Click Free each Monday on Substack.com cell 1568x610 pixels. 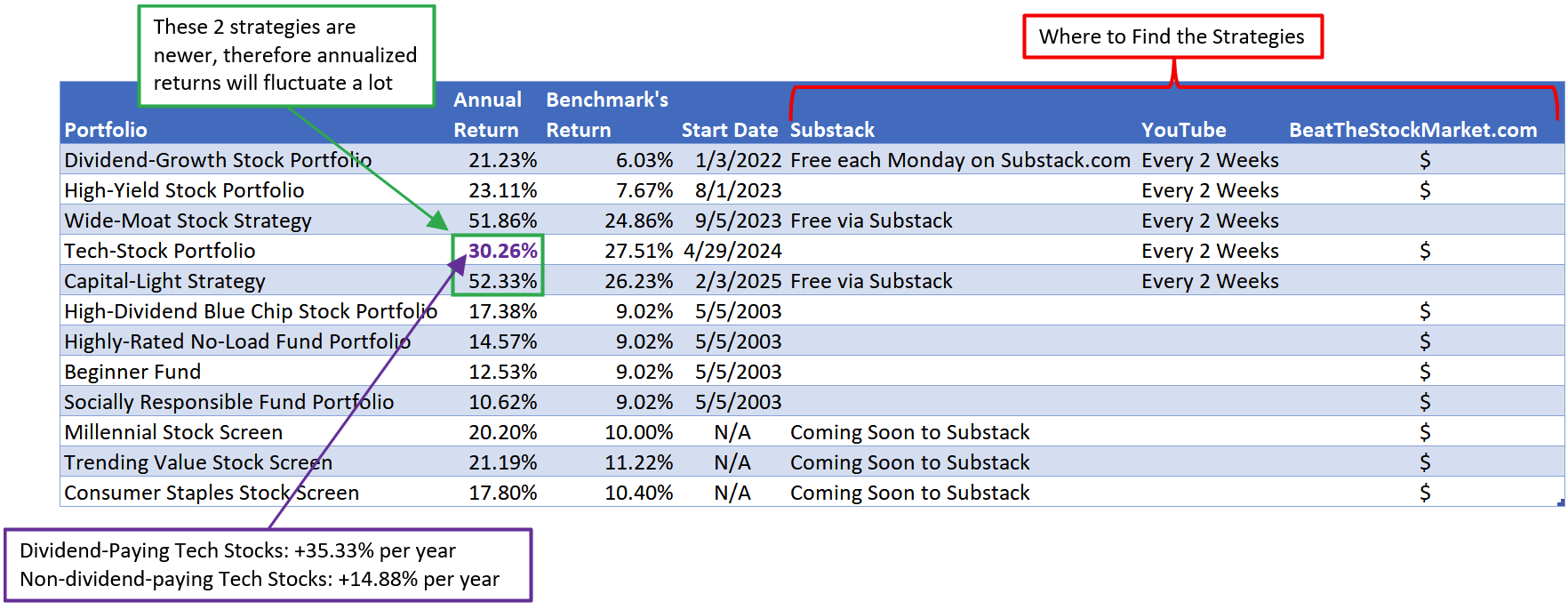point(960,160)
